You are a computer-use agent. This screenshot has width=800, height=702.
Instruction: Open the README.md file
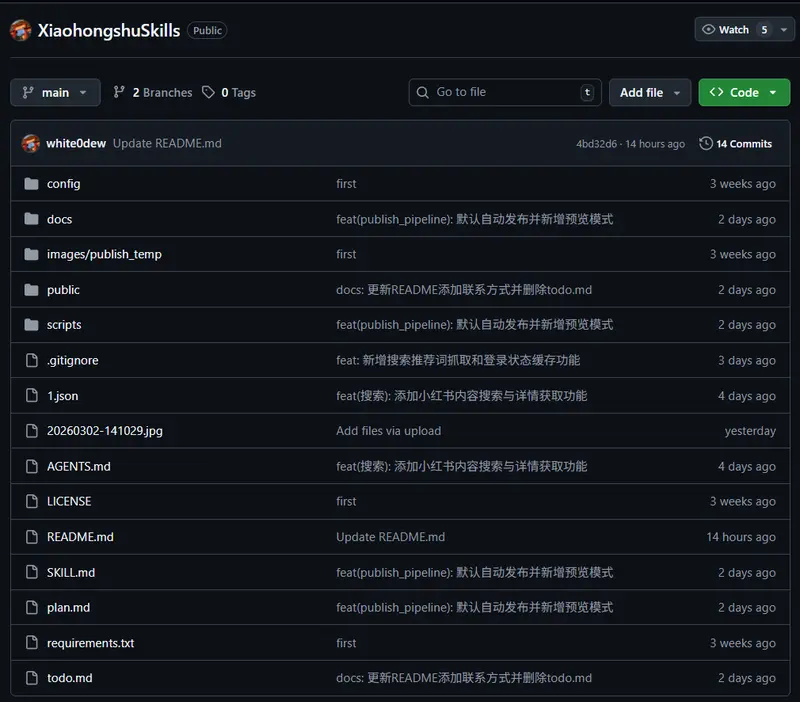pyautogui.click(x=80, y=537)
